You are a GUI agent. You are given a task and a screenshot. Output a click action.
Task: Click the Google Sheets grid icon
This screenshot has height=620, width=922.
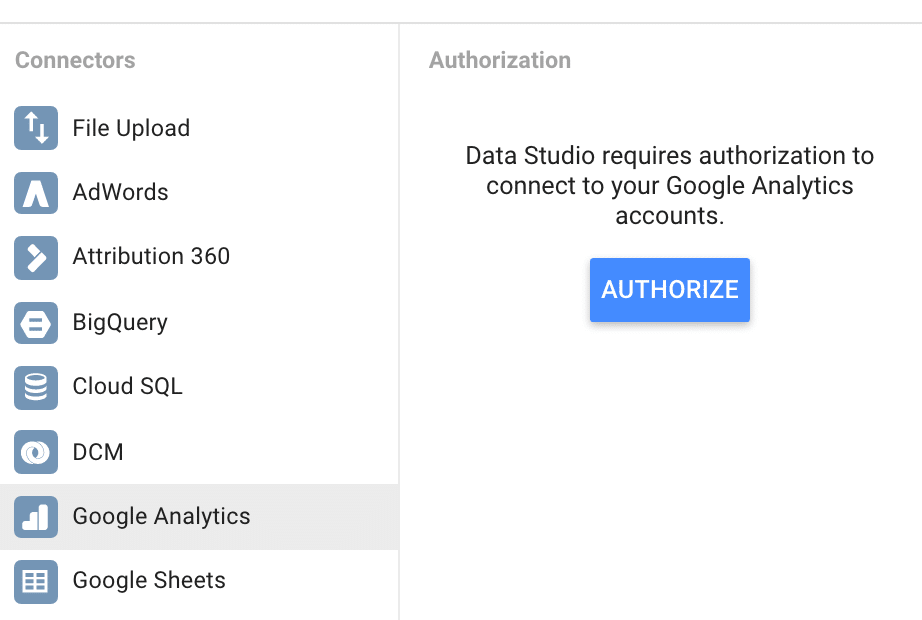(x=36, y=582)
